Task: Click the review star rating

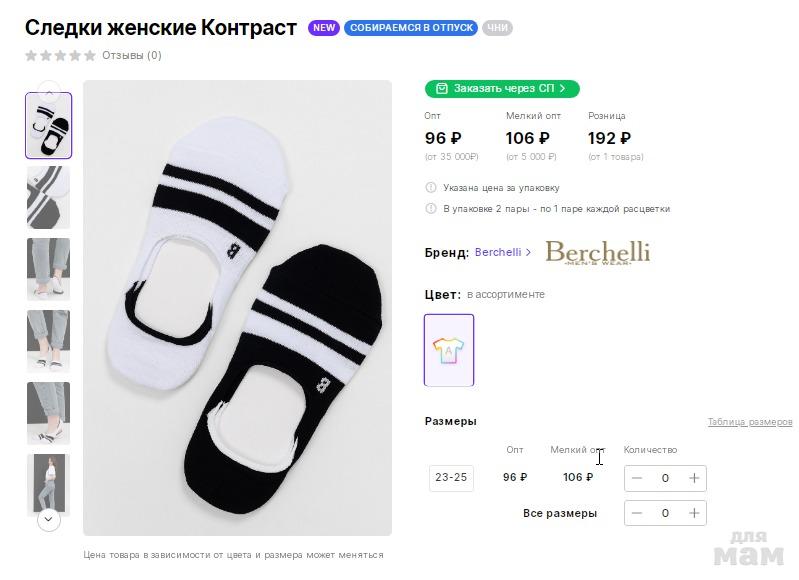Action: point(61,56)
